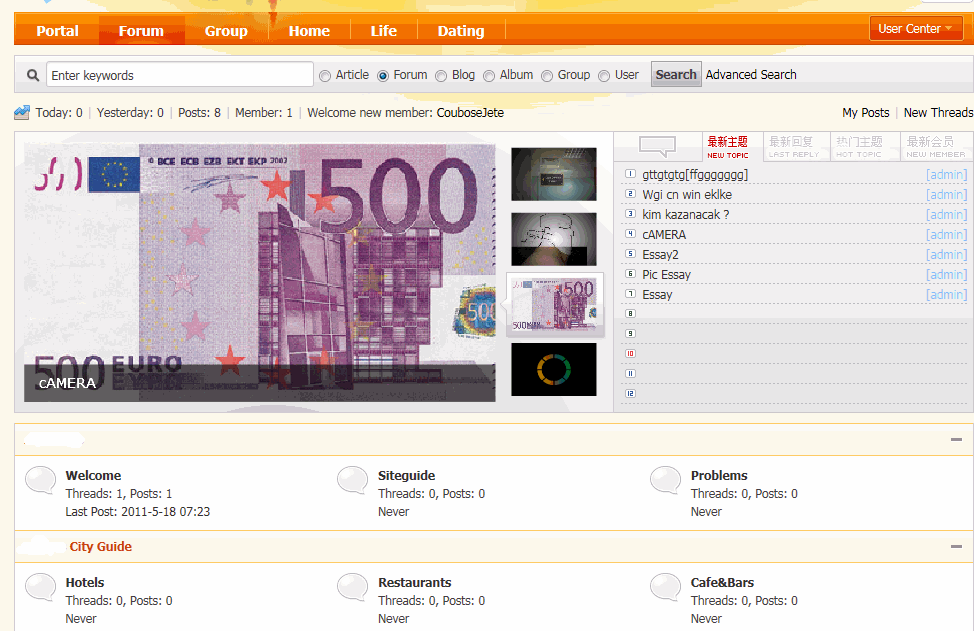974x631 pixels.
Task: Open the Pic Essay topic
Action: pos(667,275)
